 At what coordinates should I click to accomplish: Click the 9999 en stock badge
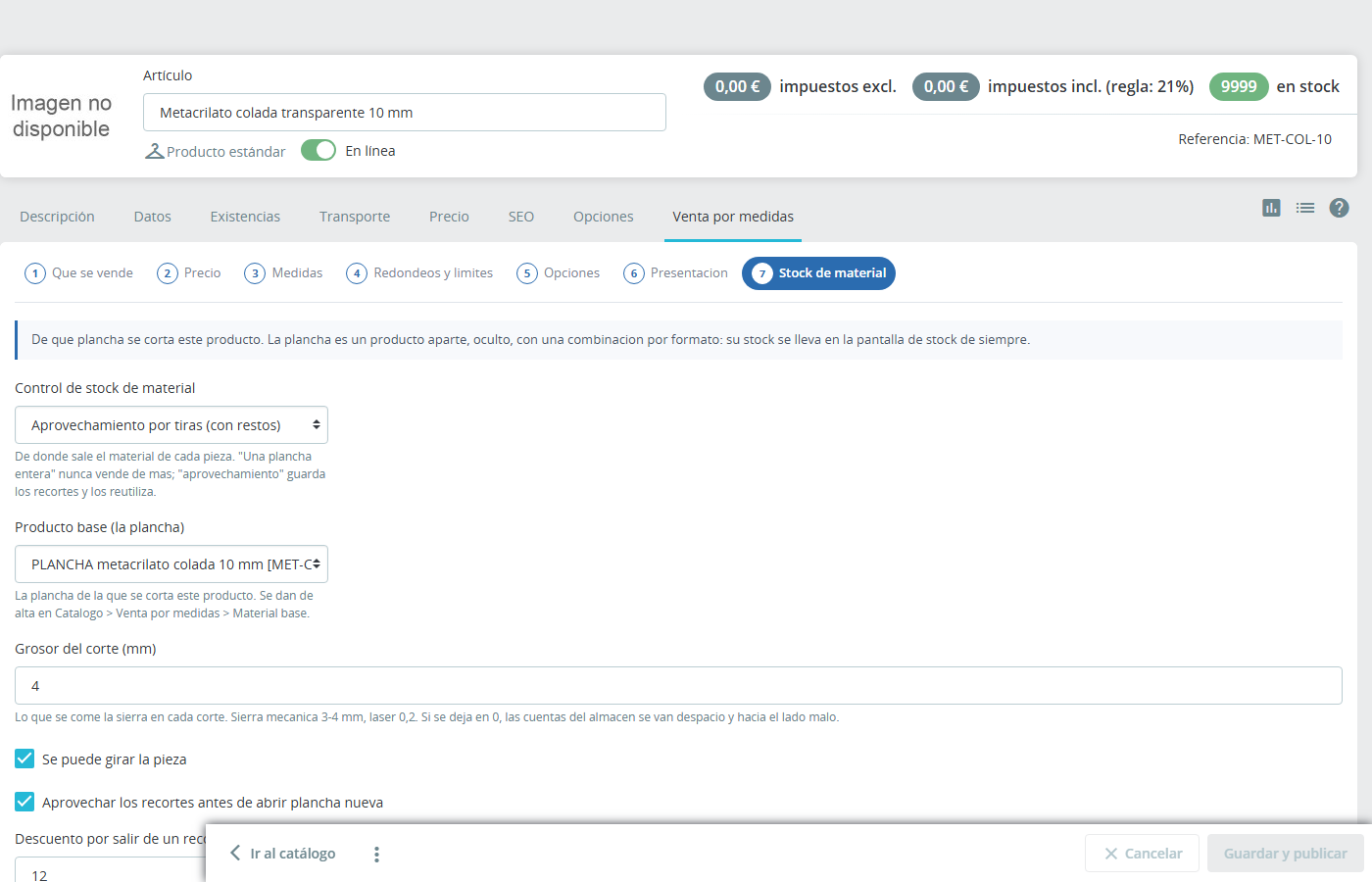(1239, 86)
